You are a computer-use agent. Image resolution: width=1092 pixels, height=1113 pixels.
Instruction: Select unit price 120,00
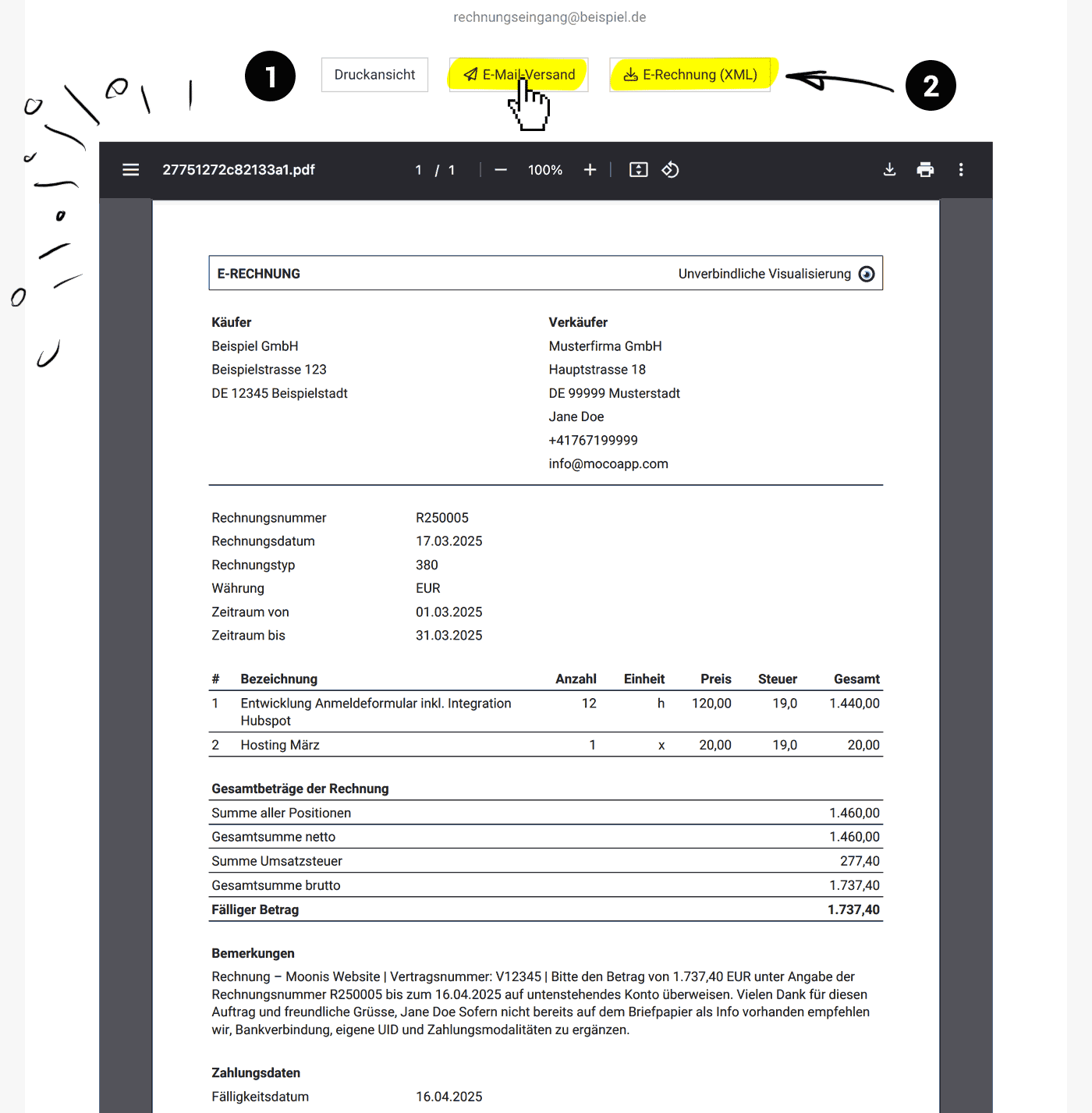point(712,704)
